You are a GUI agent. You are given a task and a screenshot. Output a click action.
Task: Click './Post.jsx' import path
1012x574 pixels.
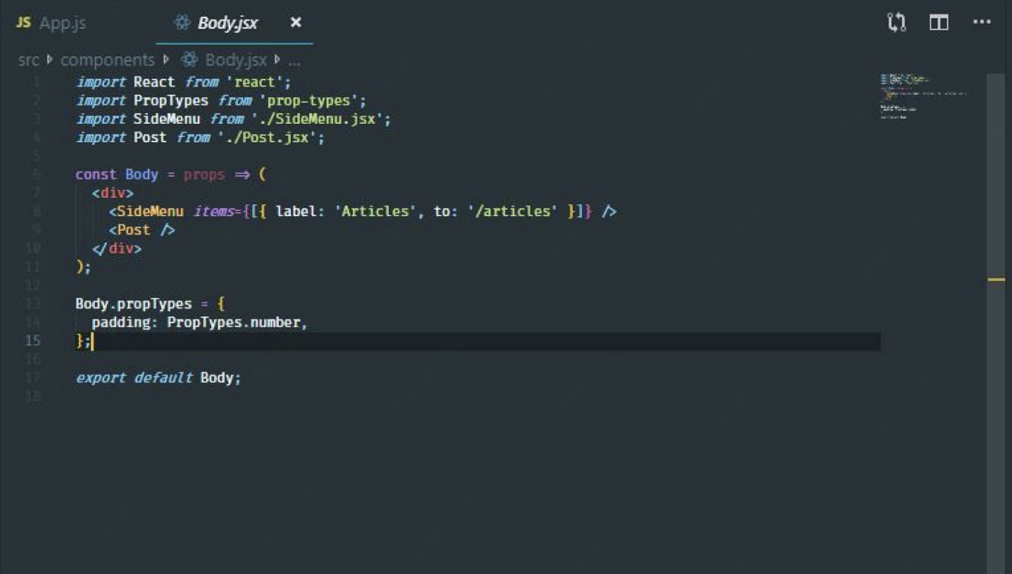(x=267, y=138)
